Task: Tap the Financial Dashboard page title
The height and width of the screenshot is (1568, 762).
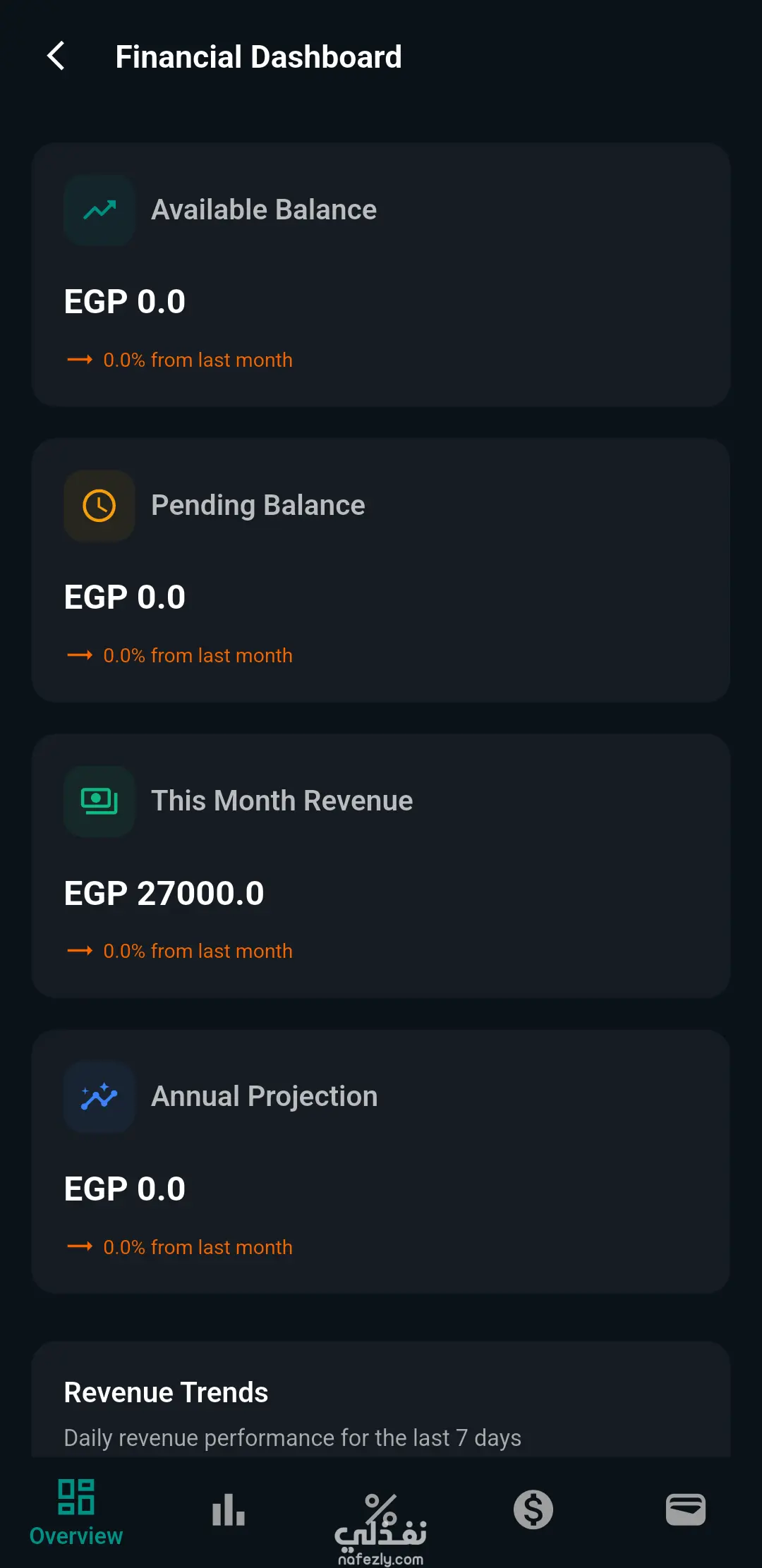Action: pyautogui.click(x=258, y=56)
